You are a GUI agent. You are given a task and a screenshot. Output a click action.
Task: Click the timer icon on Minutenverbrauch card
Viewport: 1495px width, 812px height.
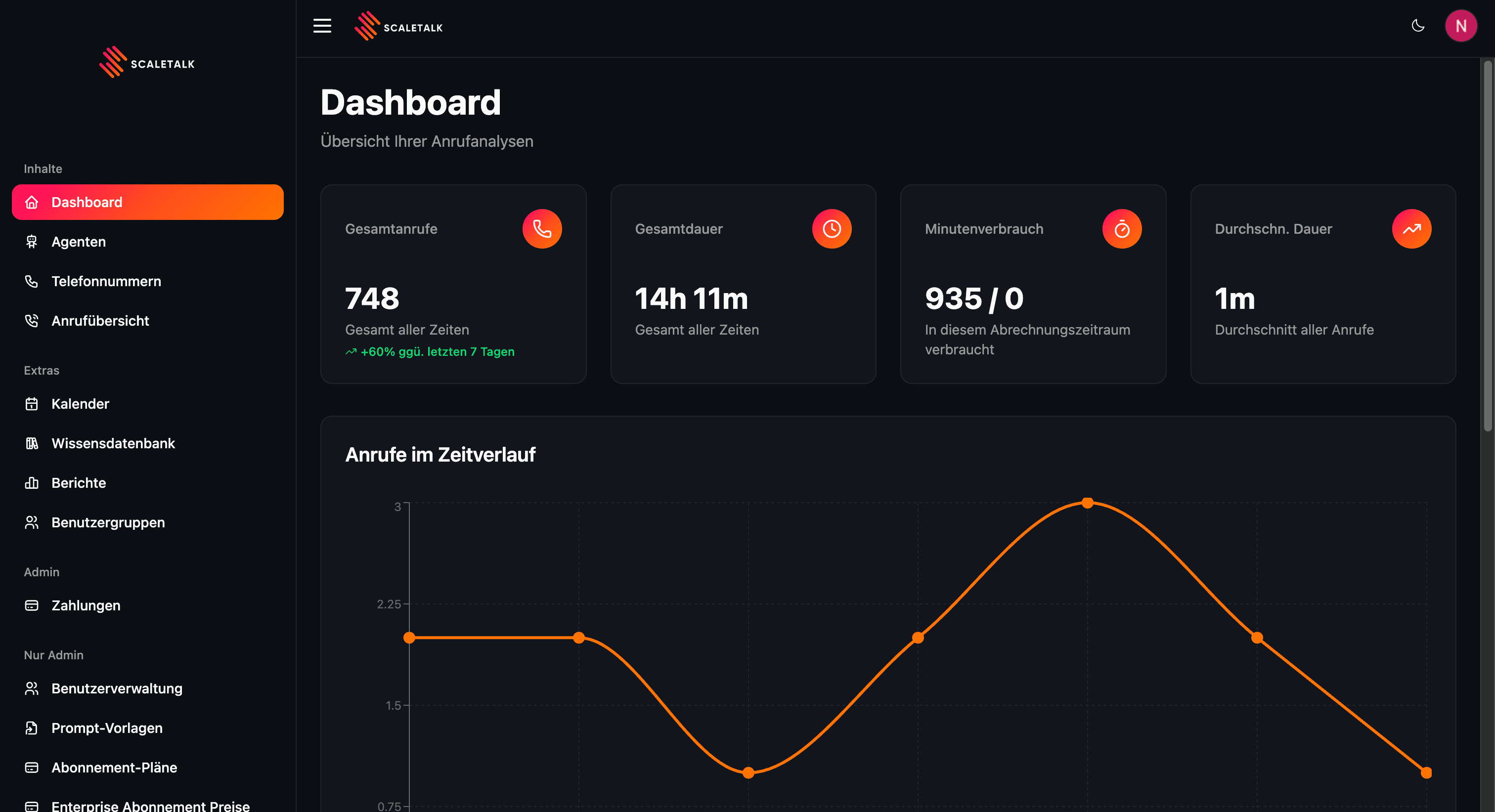click(x=1122, y=228)
